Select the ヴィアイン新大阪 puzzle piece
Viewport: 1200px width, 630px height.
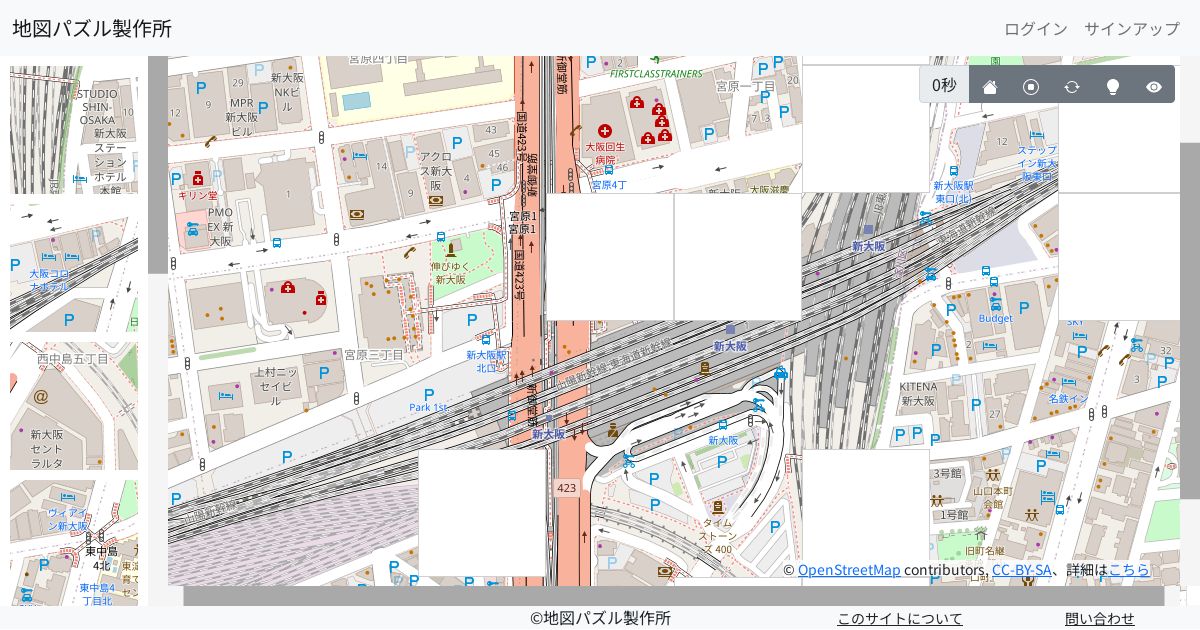74,542
